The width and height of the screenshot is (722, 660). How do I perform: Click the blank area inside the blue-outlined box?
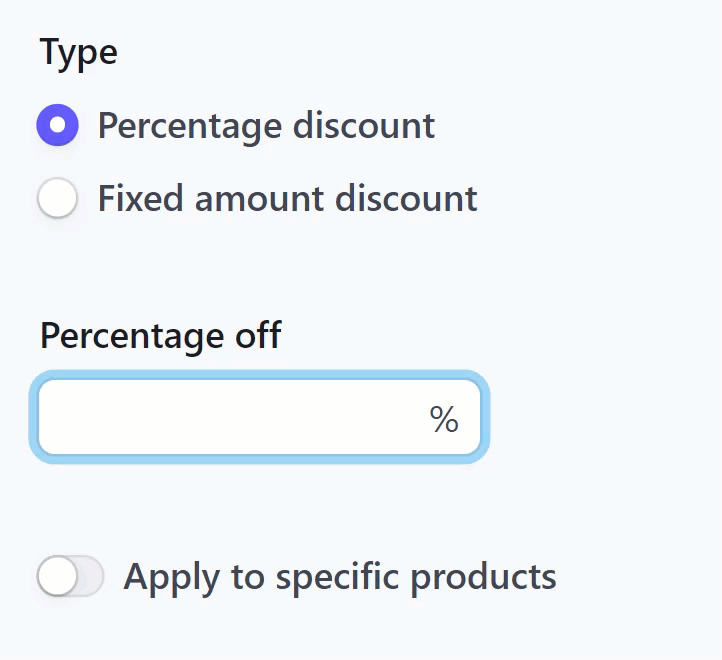[x=220, y=418]
